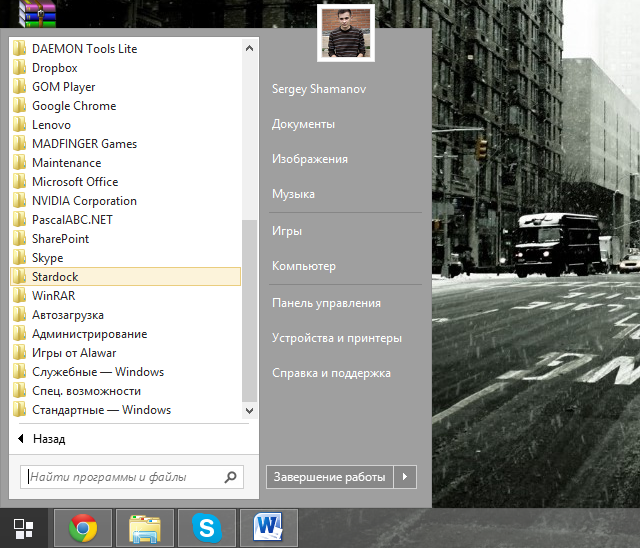Expand the NVIDIA Corporation folder
This screenshot has width=640, height=548.
(x=125, y=201)
